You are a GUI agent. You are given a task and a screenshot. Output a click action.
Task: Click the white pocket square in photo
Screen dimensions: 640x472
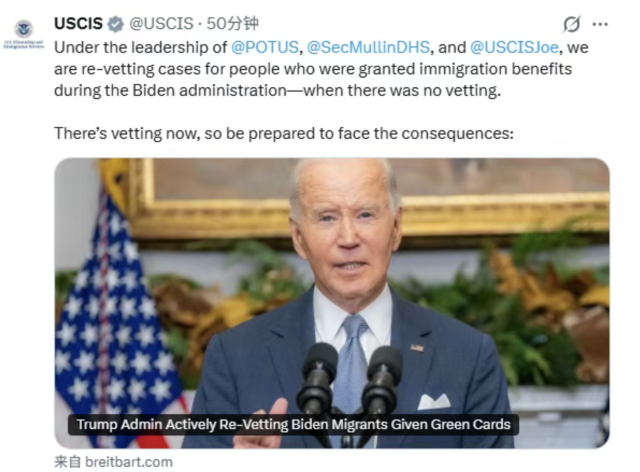[x=434, y=402]
